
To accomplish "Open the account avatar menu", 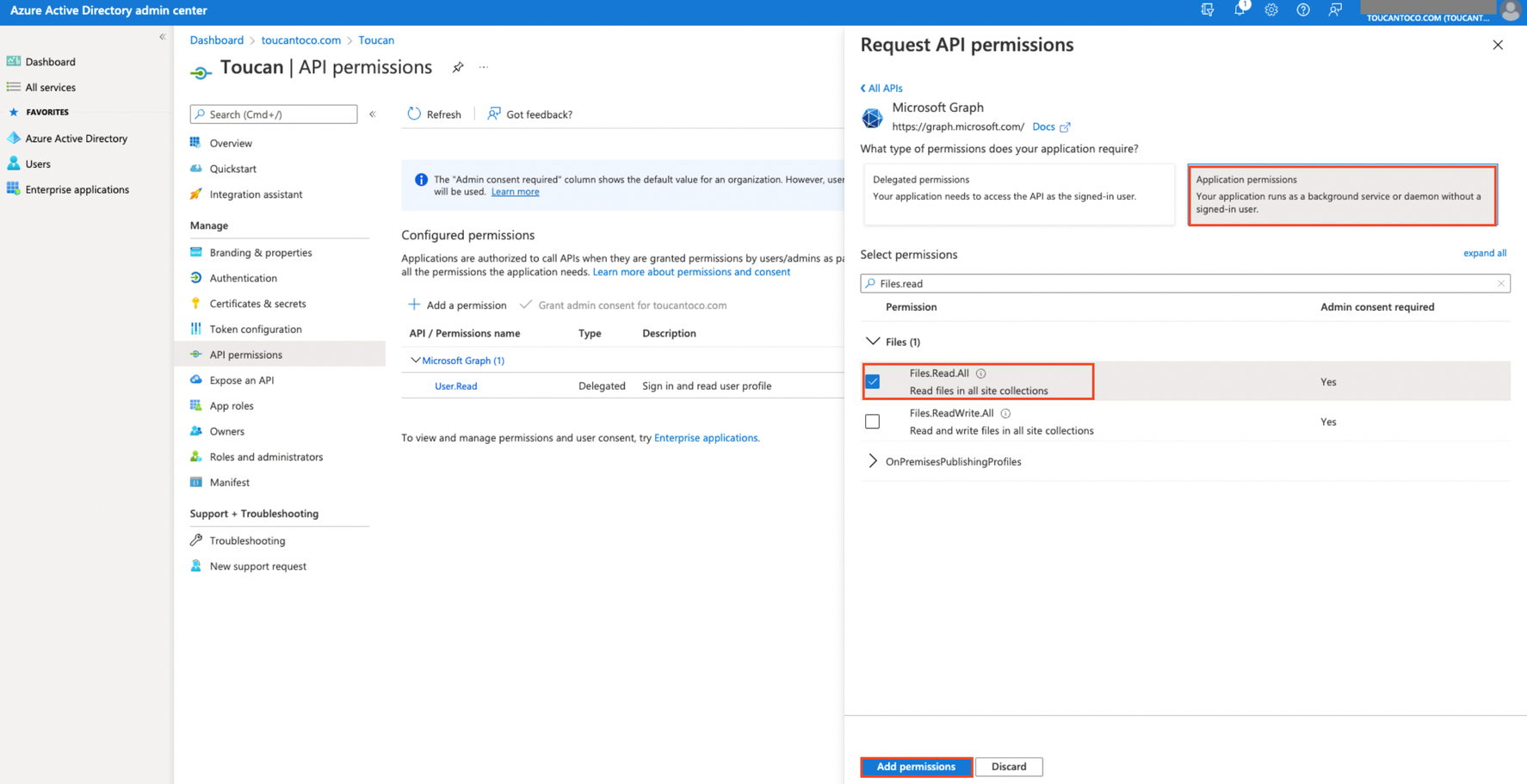I will pos(1512,10).
